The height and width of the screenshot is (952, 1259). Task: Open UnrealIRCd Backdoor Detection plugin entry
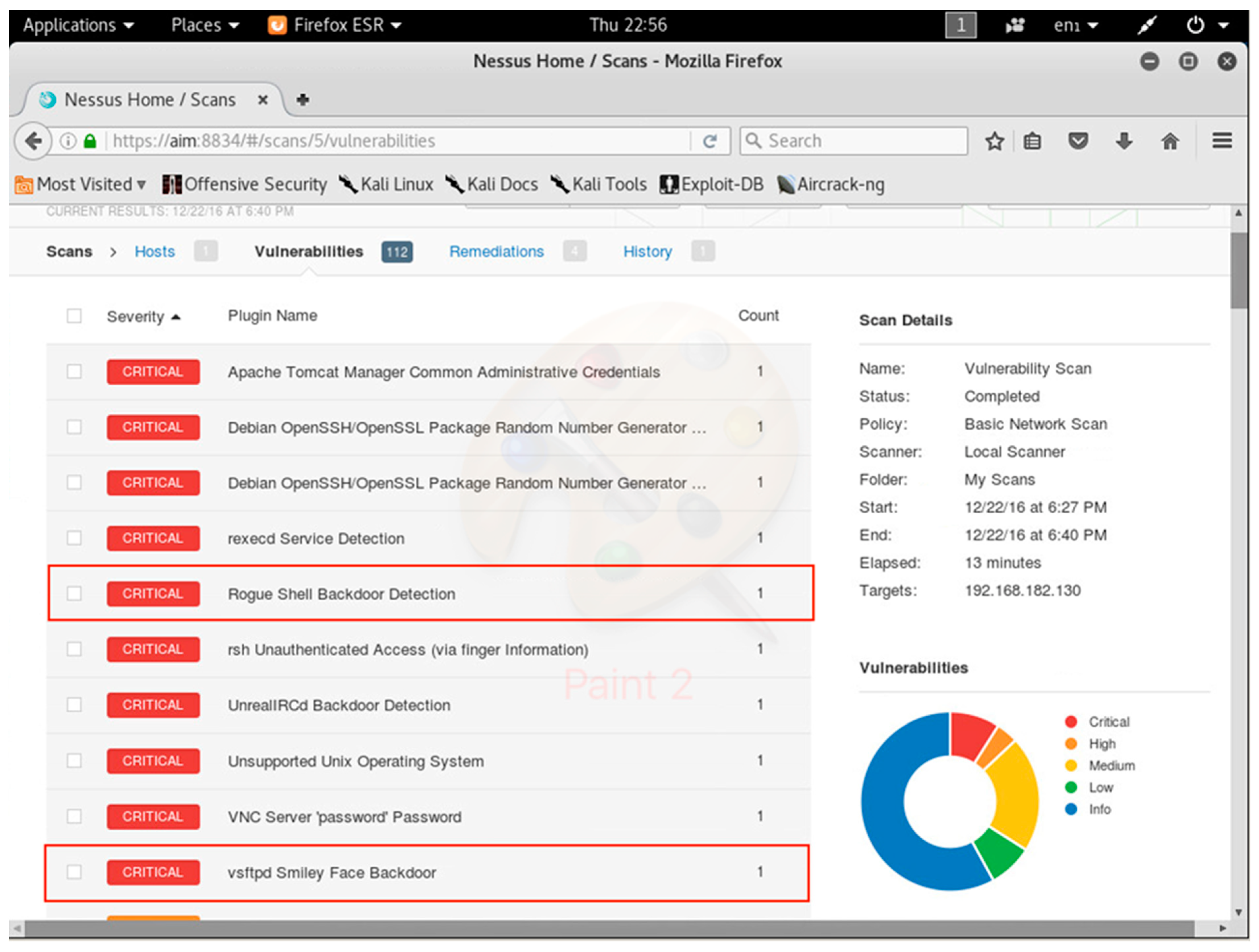pyautogui.click(x=339, y=705)
